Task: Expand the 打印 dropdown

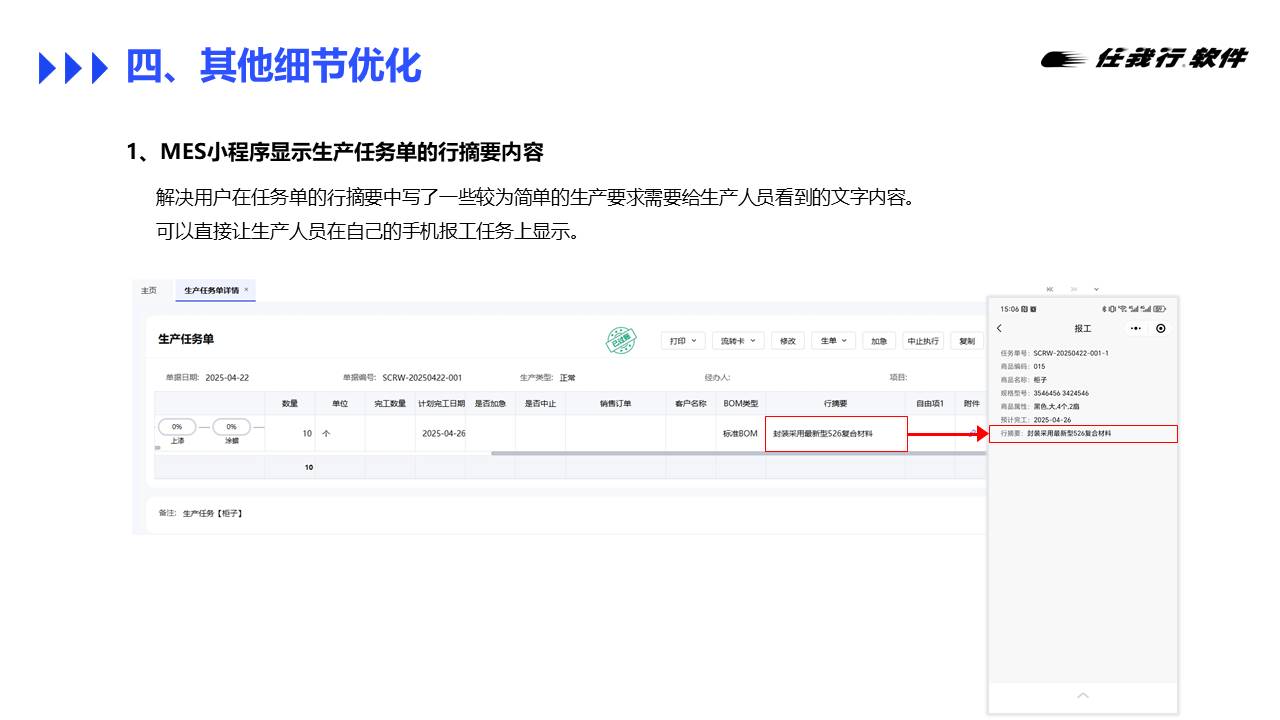Action: click(x=683, y=341)
